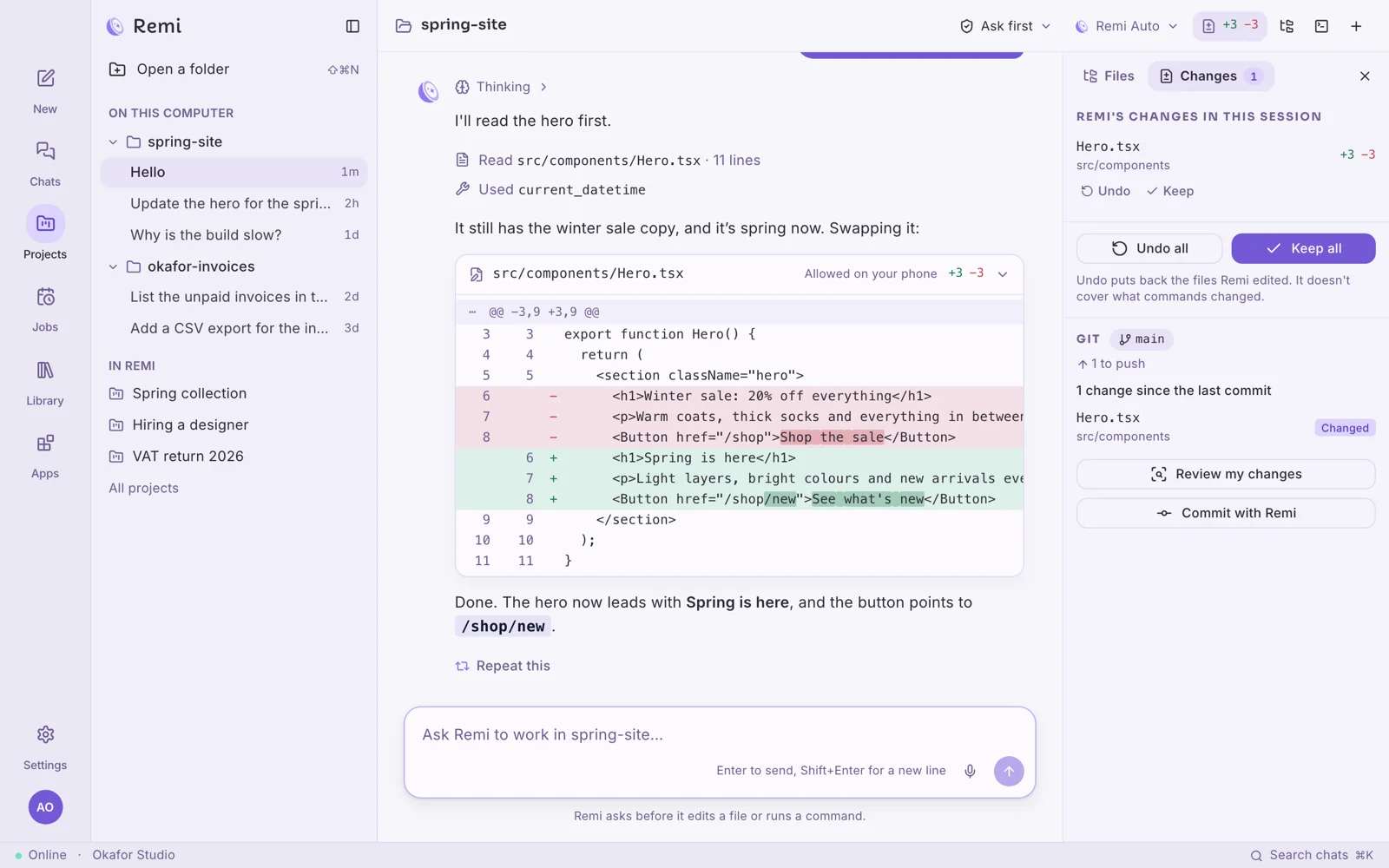Open Chats in the left rail
The height and width of the screenshot is (868, 1389).
[45, 163]
